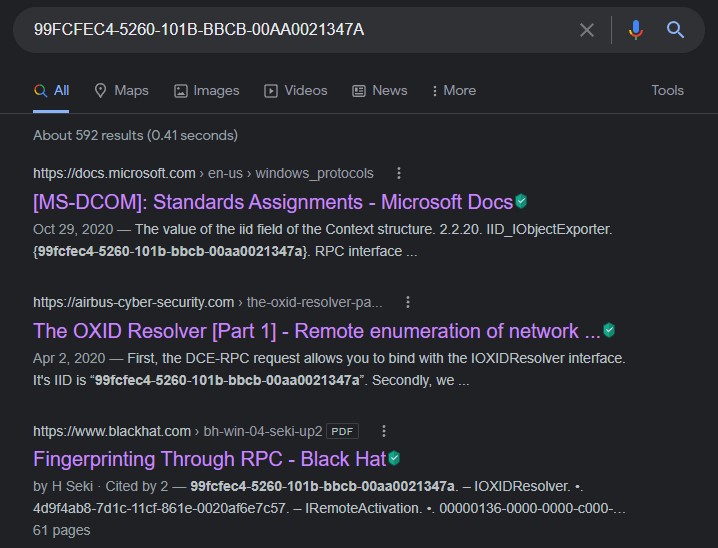Start voice search with the microphone icon
718x548 pixels.
pos(636,30)
